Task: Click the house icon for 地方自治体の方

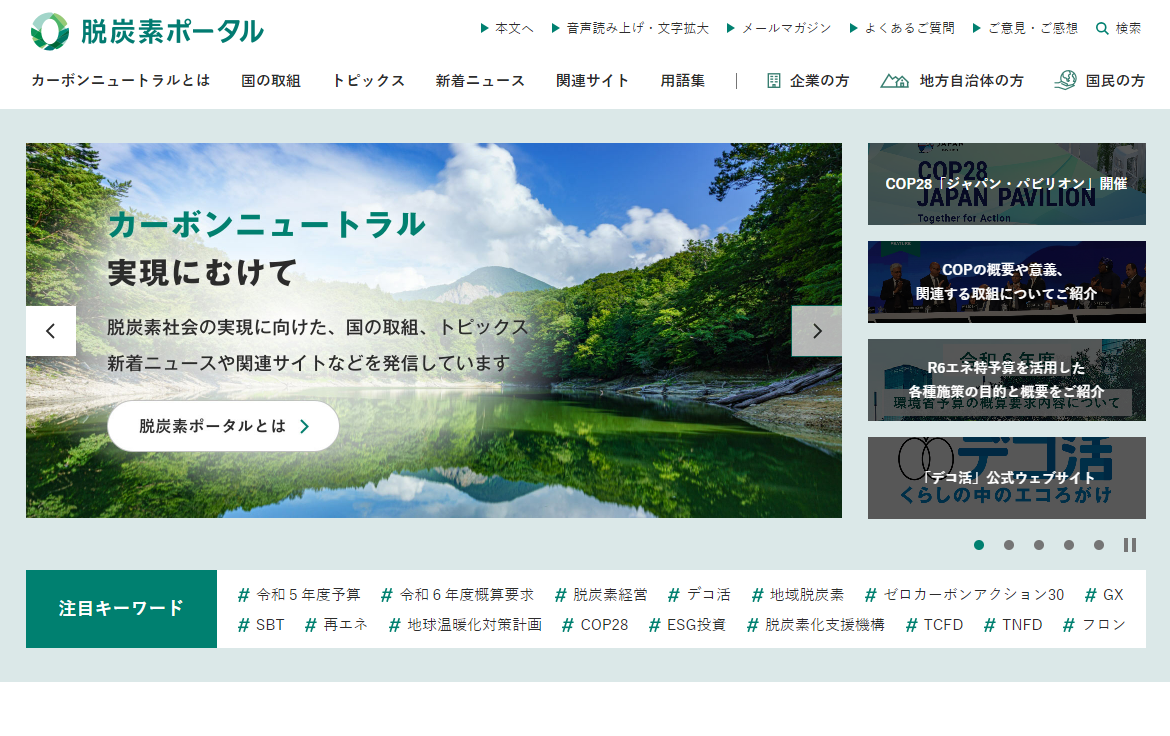Action: tap(894, 81)
